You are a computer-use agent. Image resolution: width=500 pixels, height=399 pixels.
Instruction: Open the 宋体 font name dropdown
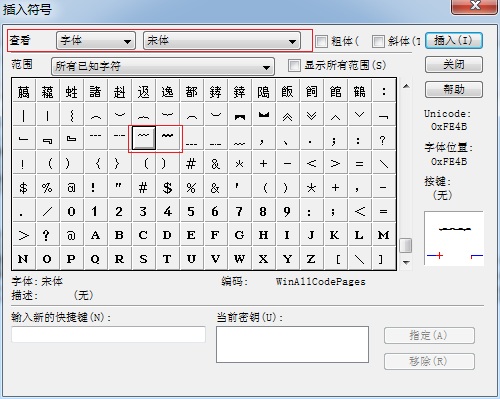coord(222,41)
